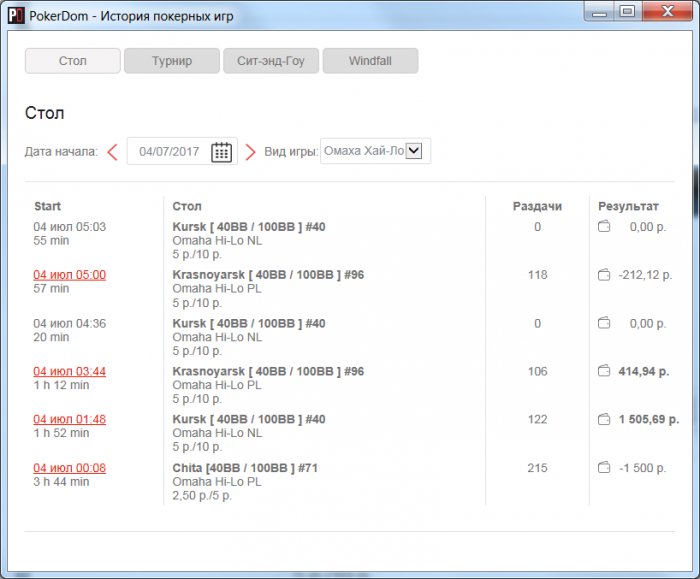Open the 04 июл 03:44 session link
The height and width of the screenshot is (579, 700).
pyautogui.click(x=70, y=371)
